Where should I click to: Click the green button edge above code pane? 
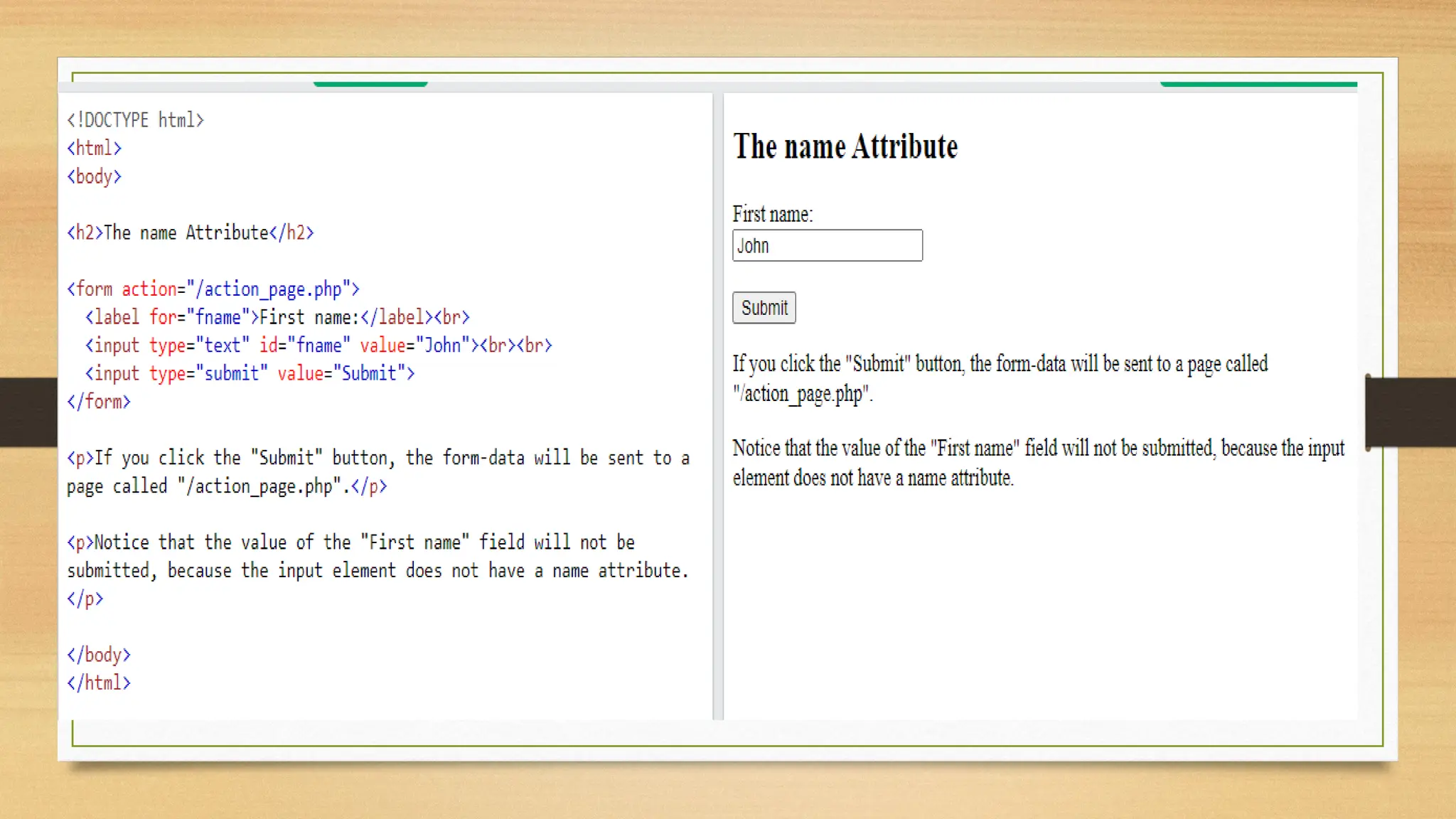370,84
